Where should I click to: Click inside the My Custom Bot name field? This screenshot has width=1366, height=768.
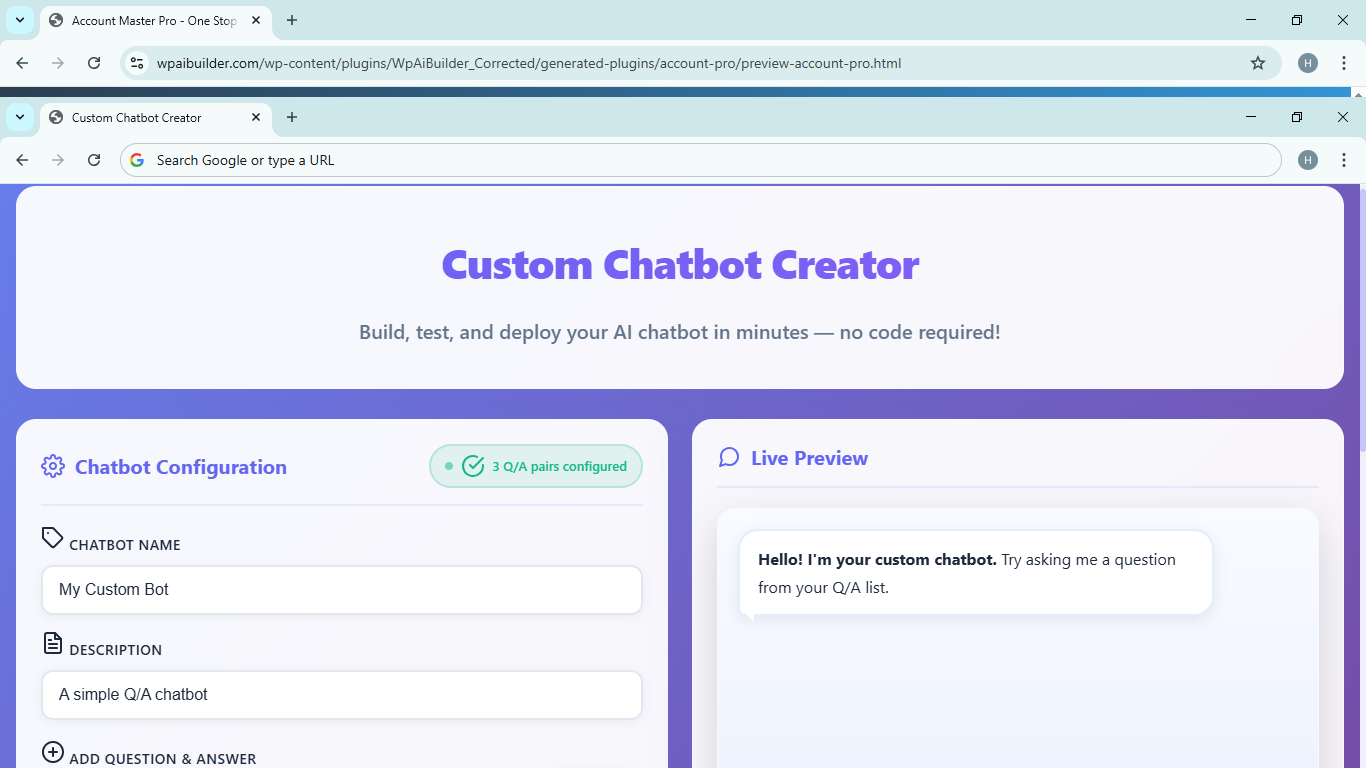(x=341, y=590)
